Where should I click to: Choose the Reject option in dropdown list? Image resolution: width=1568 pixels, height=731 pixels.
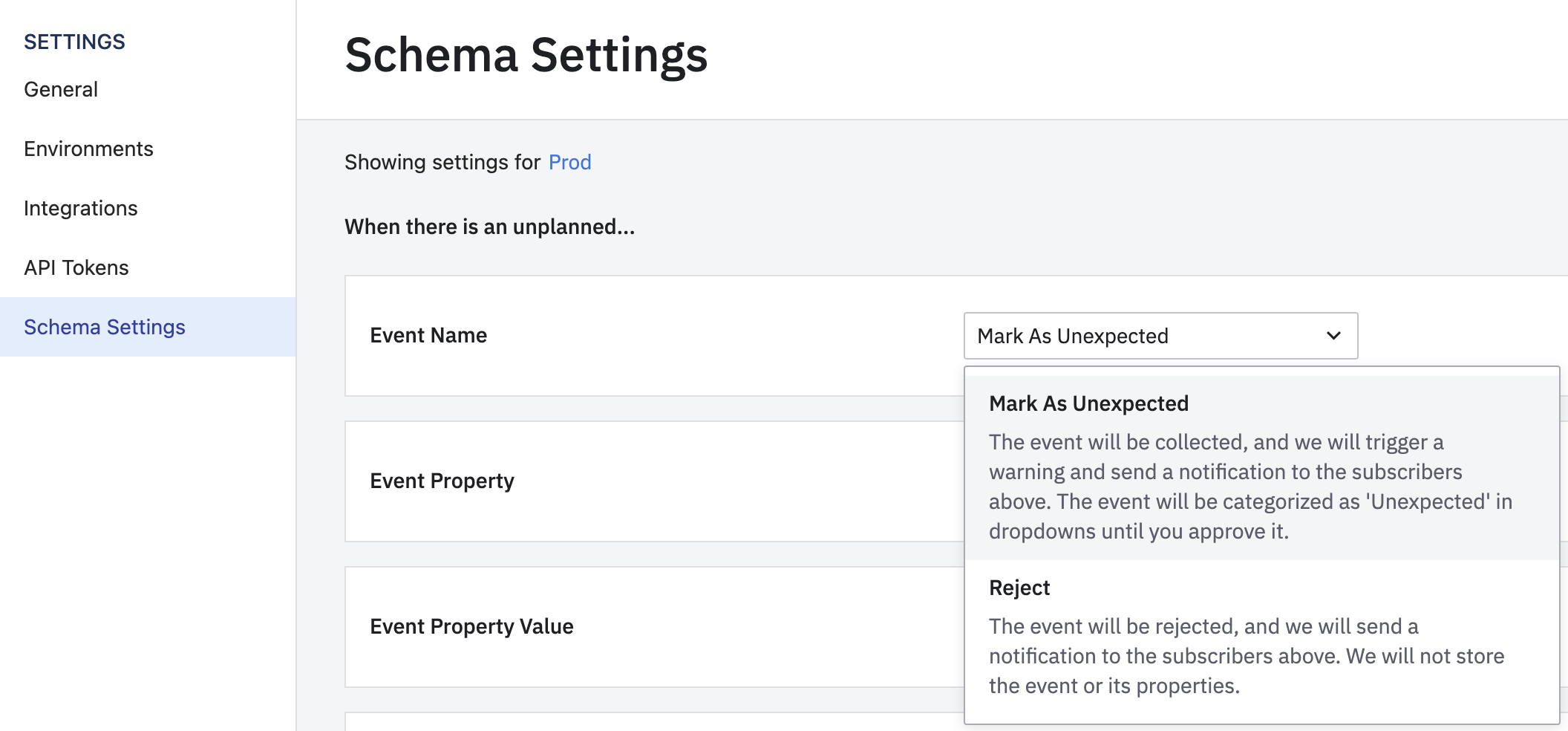[x=1019, y=588]
